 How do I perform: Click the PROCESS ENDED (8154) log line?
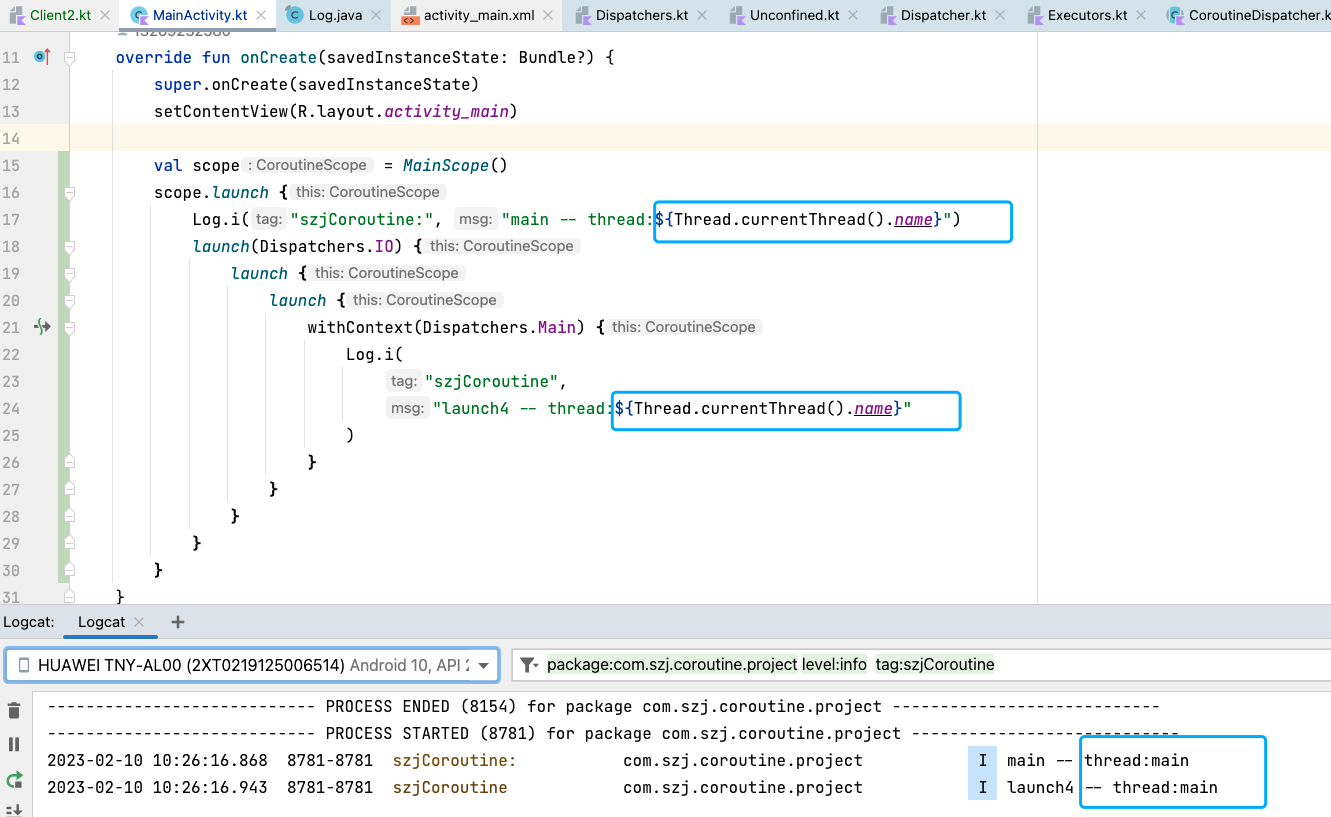pyautogui.click(x=603, y=706)
